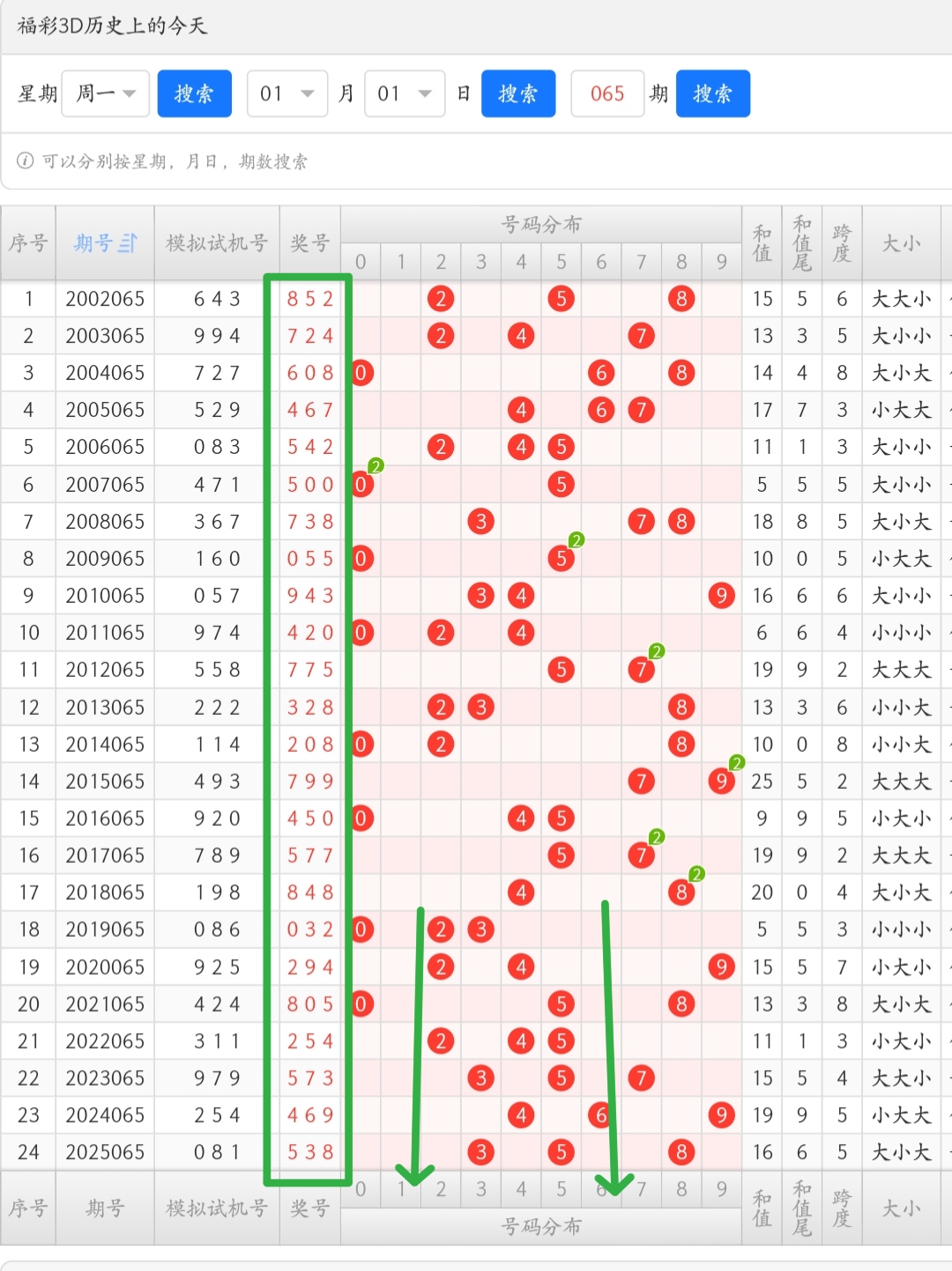Click 搜索 button beside the weekday dropdown

pos(194,93)
